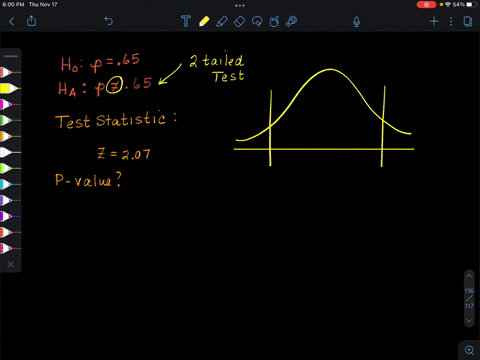Open the page view switcher
The image size is (480, 360).
pos(468,22)
